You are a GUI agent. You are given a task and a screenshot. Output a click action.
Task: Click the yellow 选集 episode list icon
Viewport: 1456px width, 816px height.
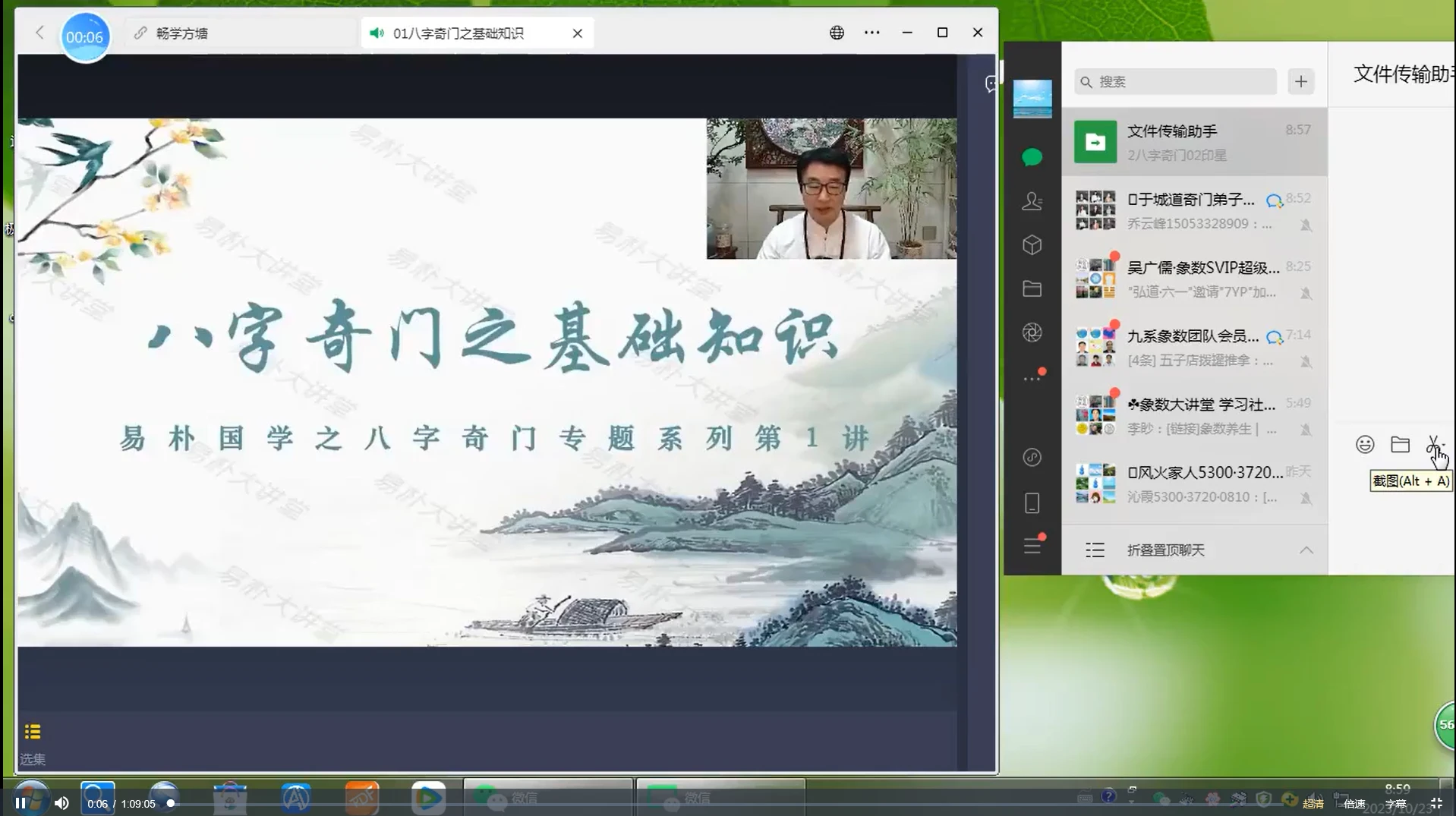(33, 732)
